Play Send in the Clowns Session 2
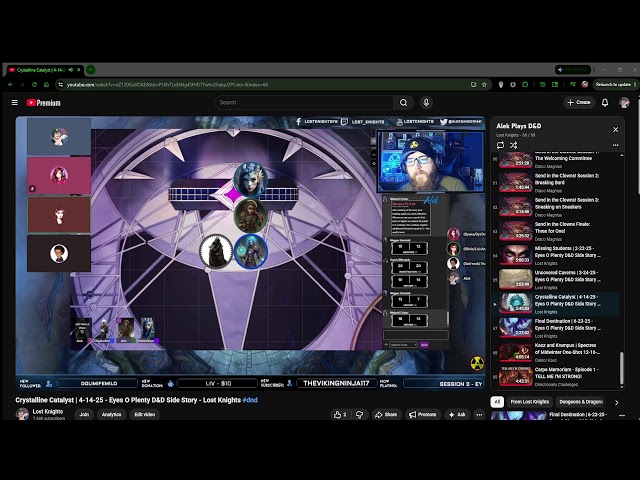The image size is (640, 480). [x=556, y=182]
